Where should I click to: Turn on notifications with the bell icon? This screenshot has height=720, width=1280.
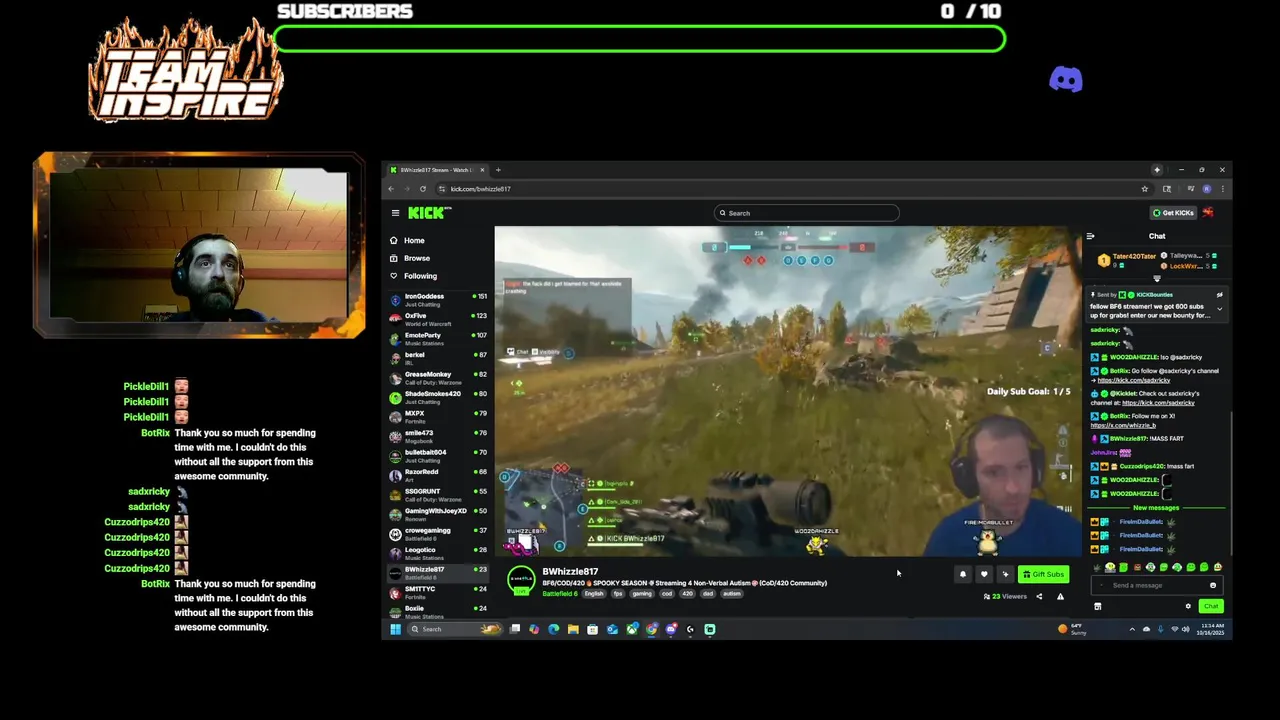pos(962,574)
